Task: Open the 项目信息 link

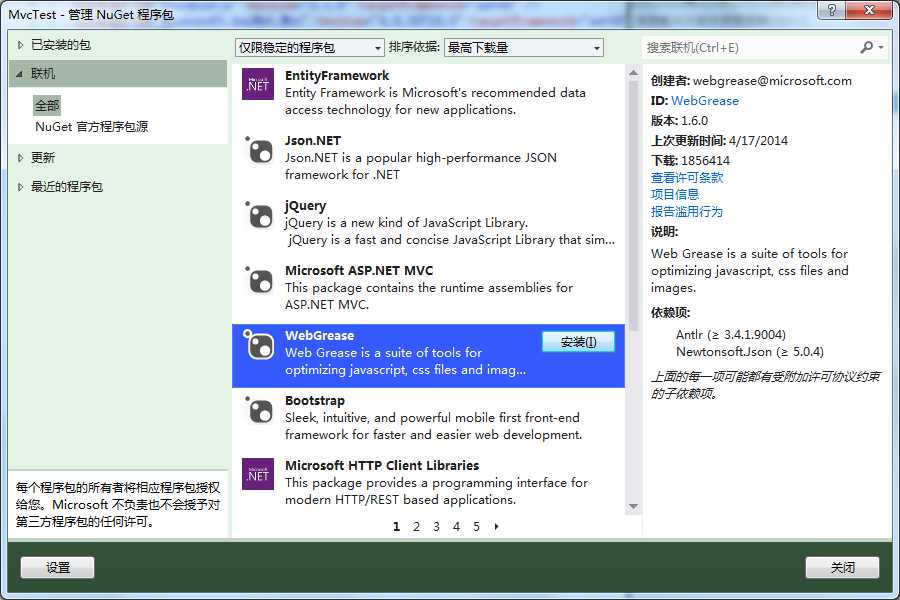Action: pos(675,195)
